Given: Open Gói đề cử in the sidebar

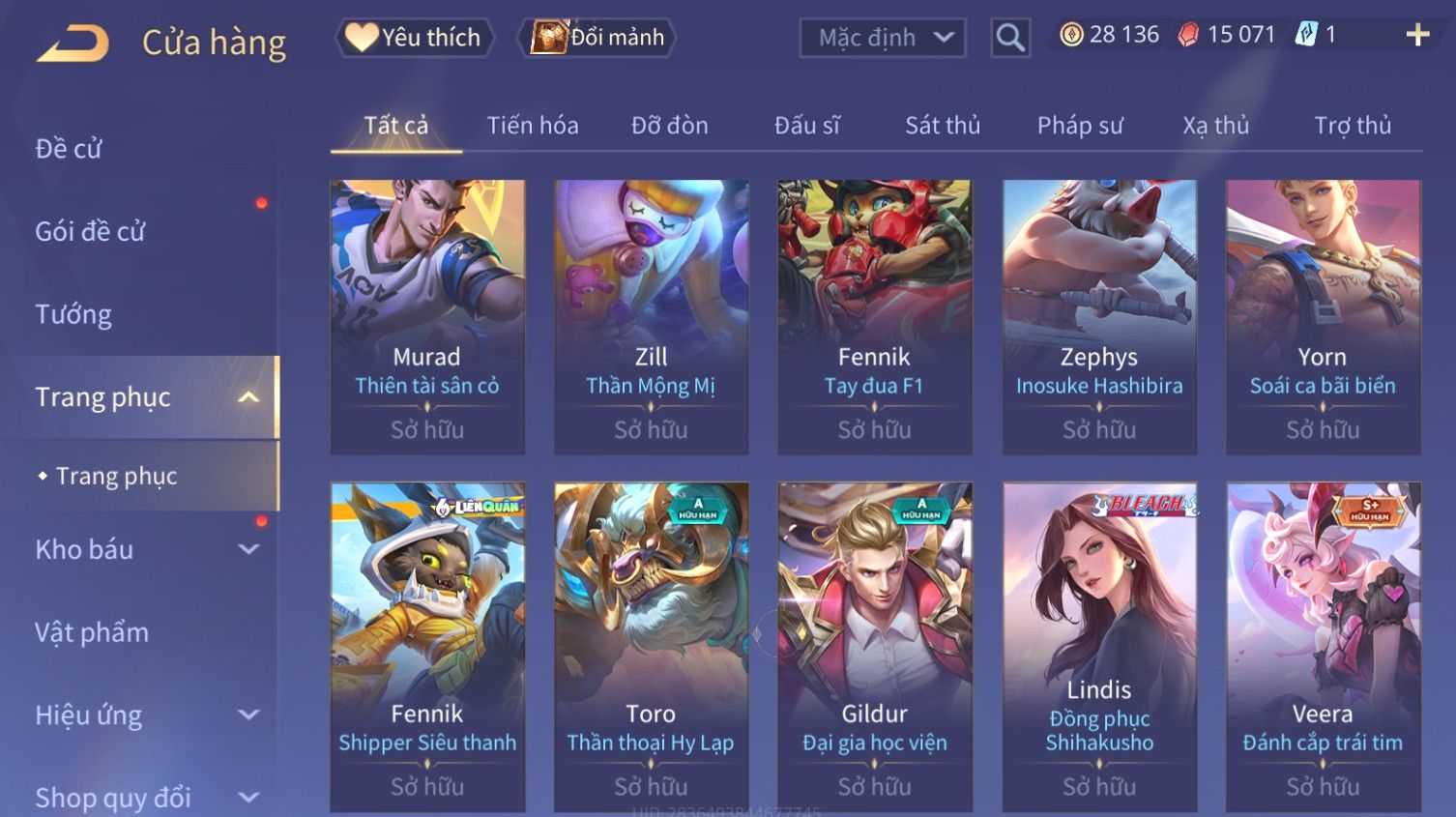Looking at the screenshot, I should 90,232.
